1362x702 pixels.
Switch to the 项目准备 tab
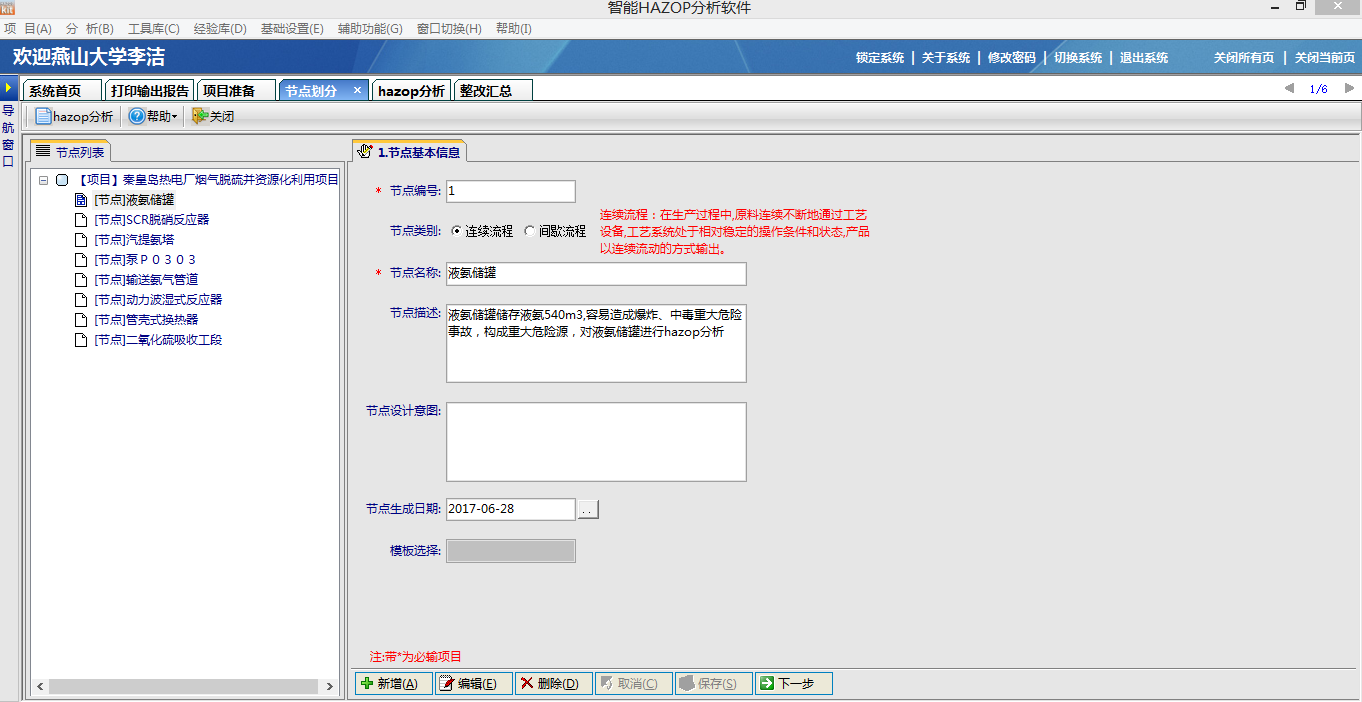point(236,90)
